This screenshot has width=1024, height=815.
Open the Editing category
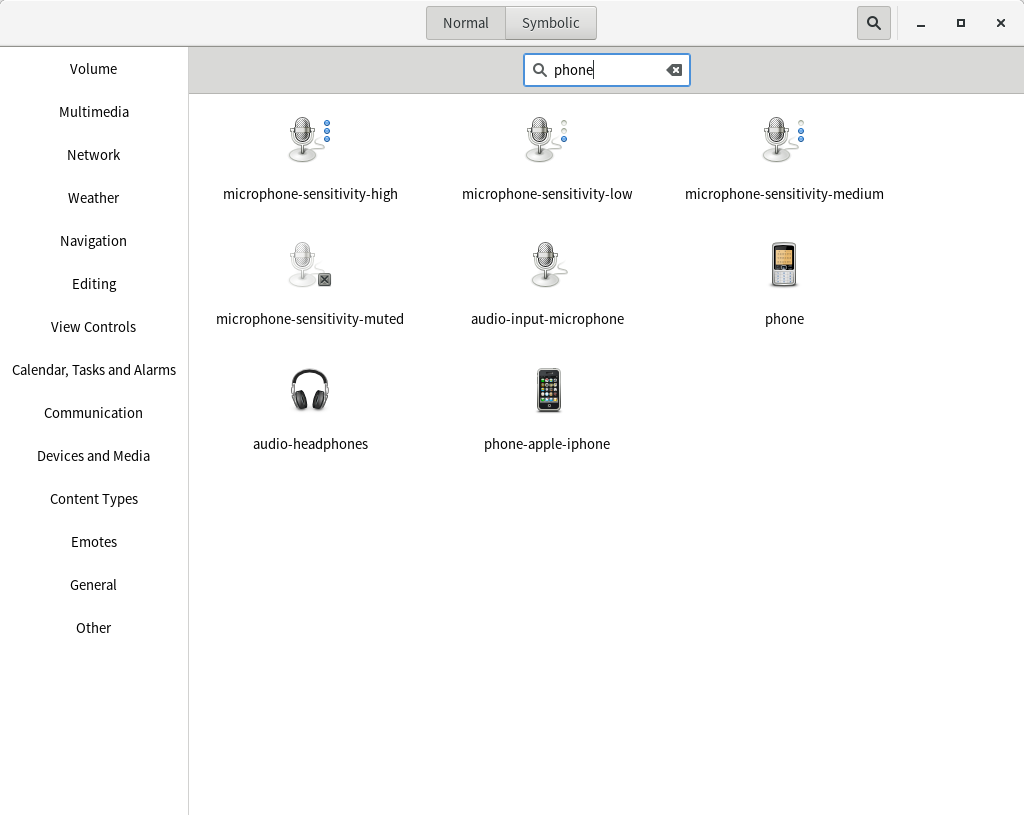[x=93, y=285]
